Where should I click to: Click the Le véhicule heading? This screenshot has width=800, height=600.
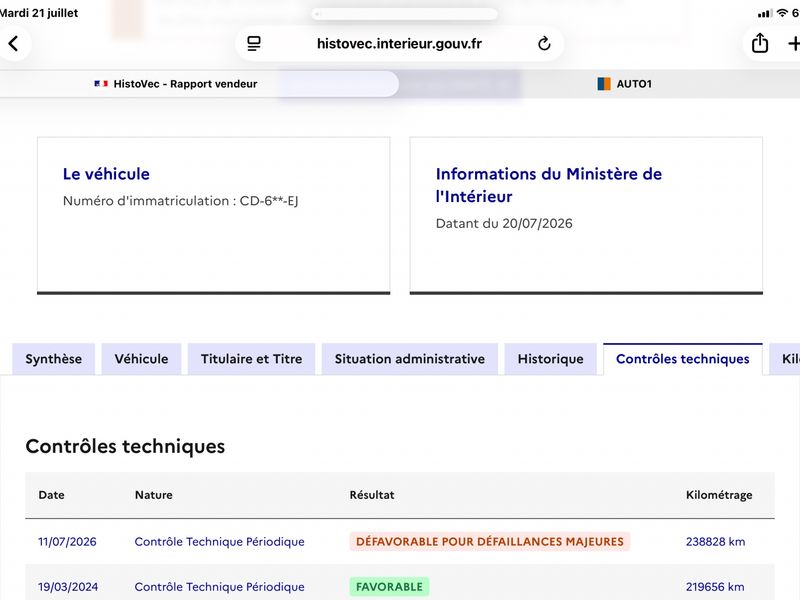click(106, 174)
